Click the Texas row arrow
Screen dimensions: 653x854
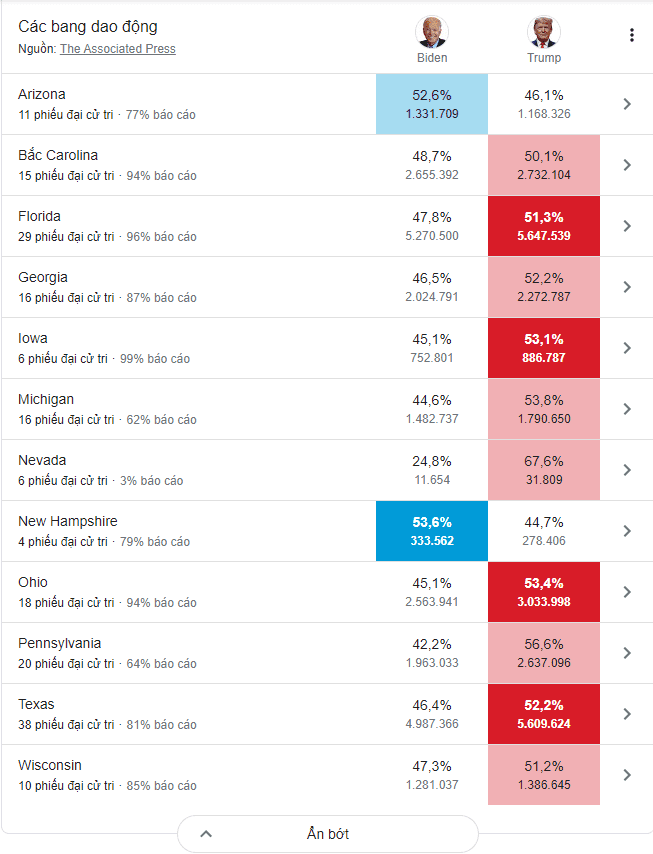(x=627, y=714)
